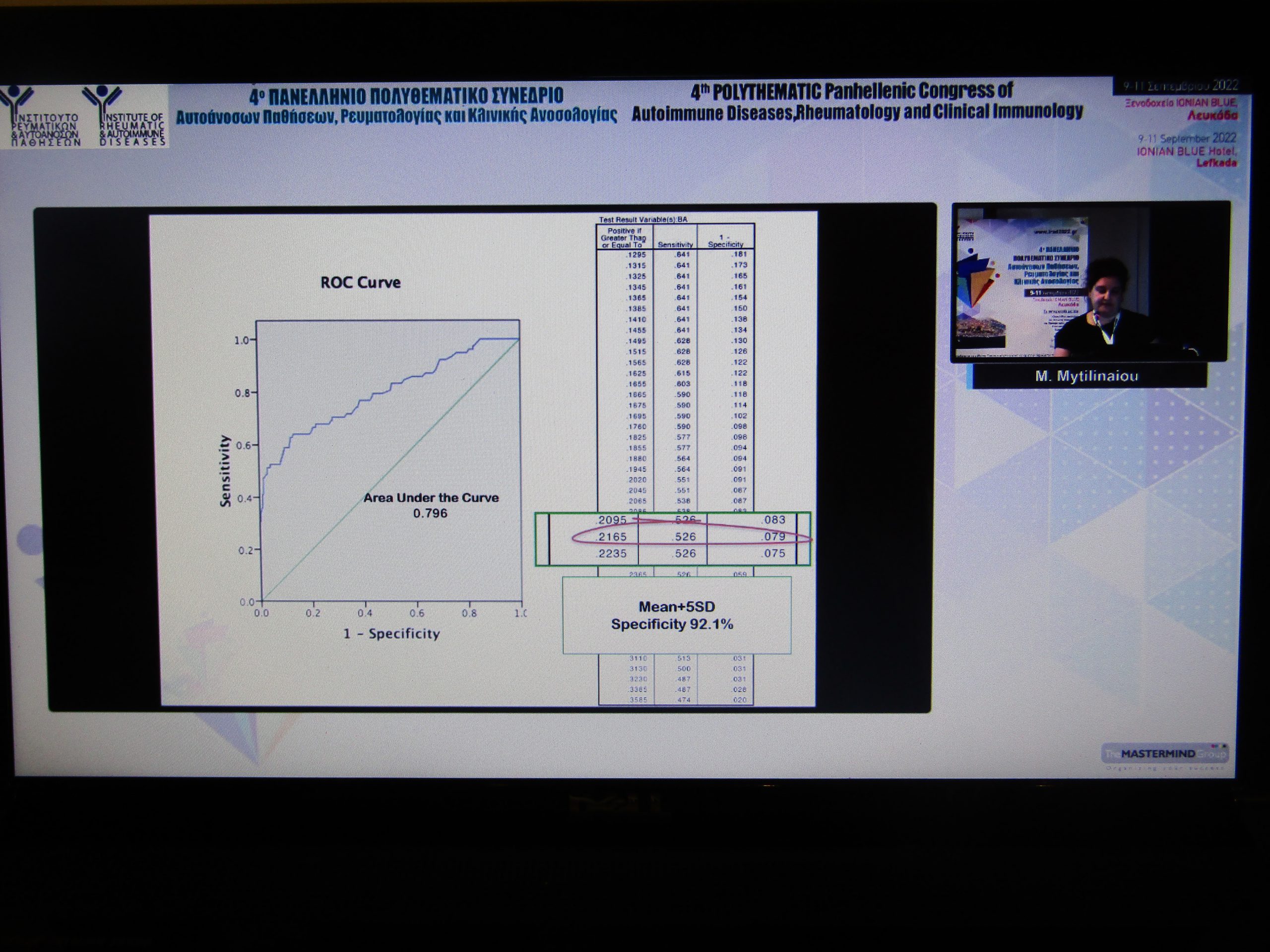1270x952 pixels.
Task: Click the .079 cell in the circled row
Action: pyautogui.click(x=774, y=536)
